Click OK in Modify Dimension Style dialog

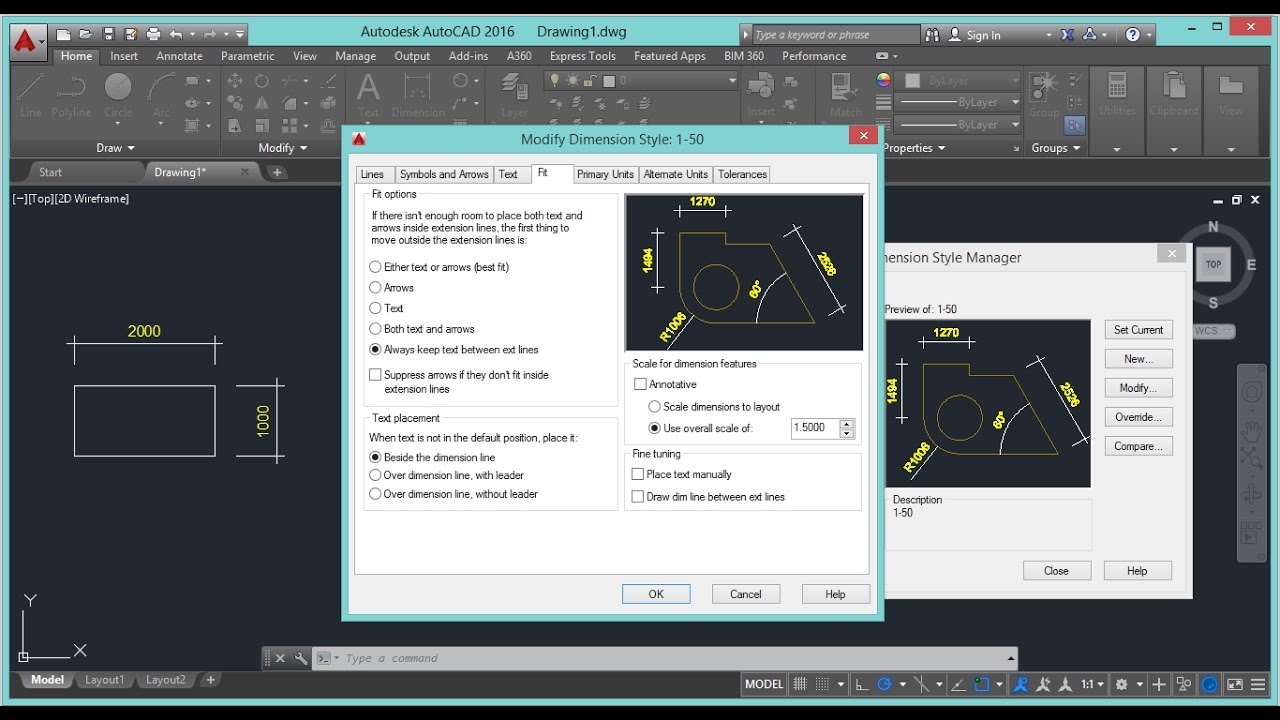656,594
